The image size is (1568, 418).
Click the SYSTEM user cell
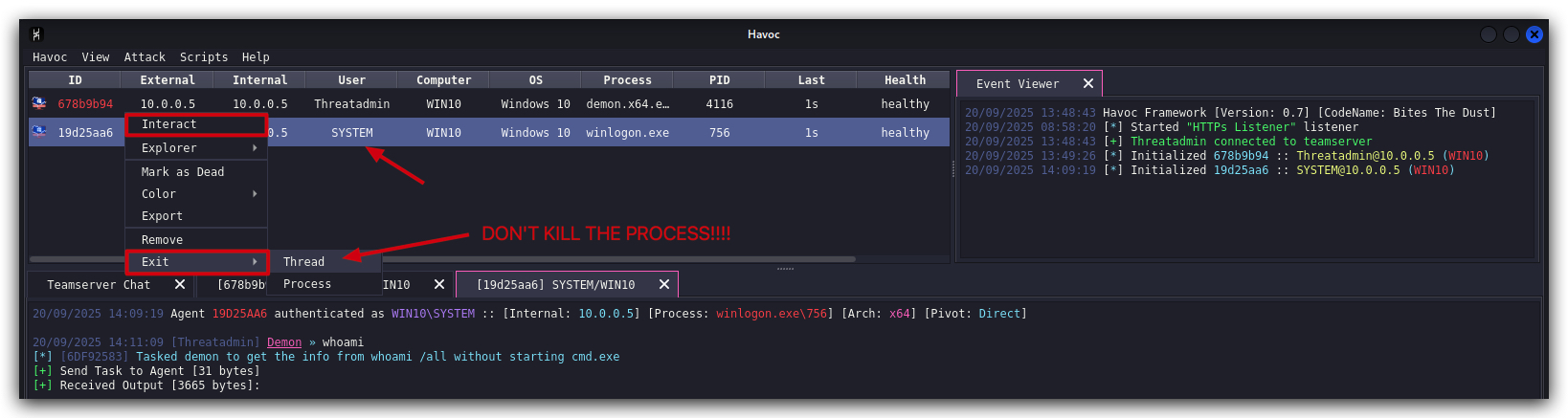tap(351, 133)
